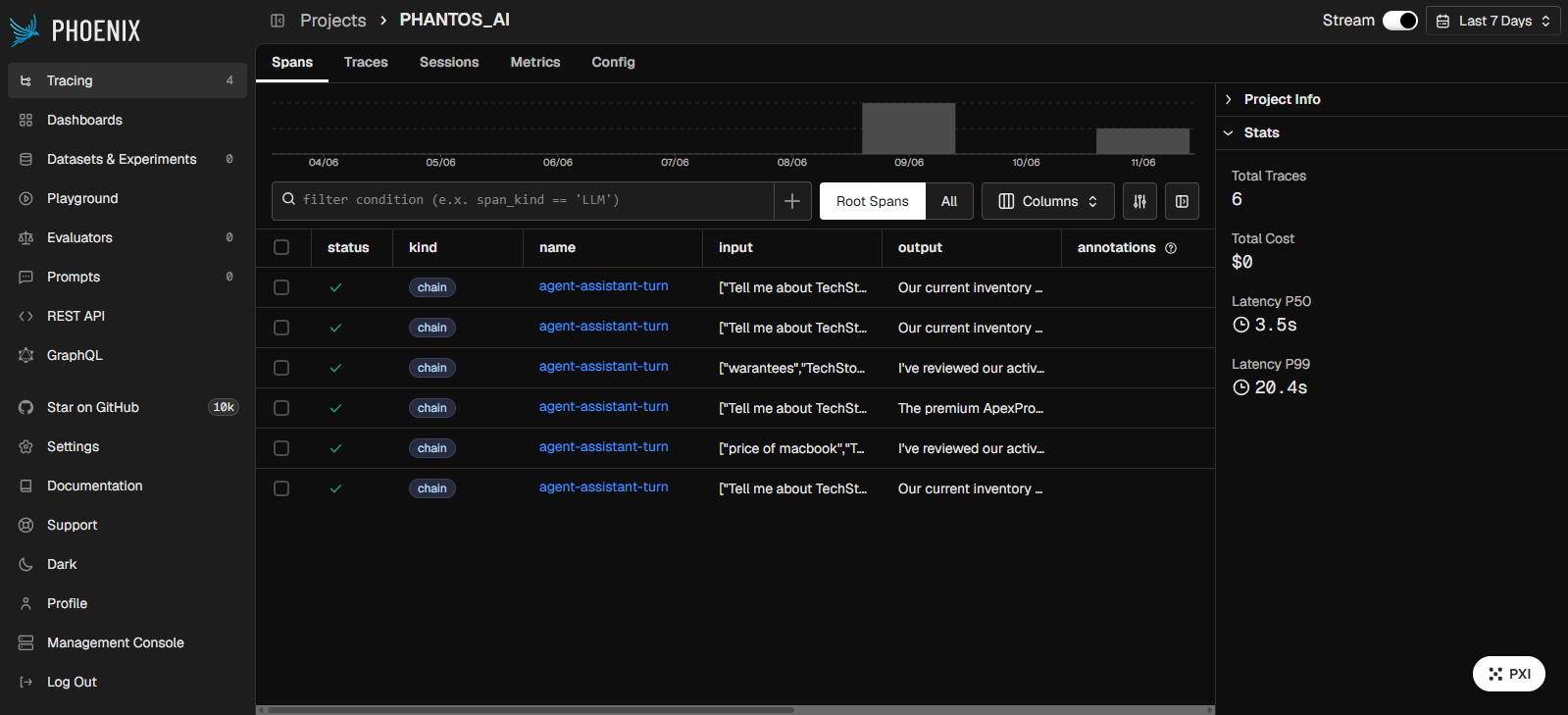Go to Playground
This screenshot has width=1568, height=715.
point(127,198)
